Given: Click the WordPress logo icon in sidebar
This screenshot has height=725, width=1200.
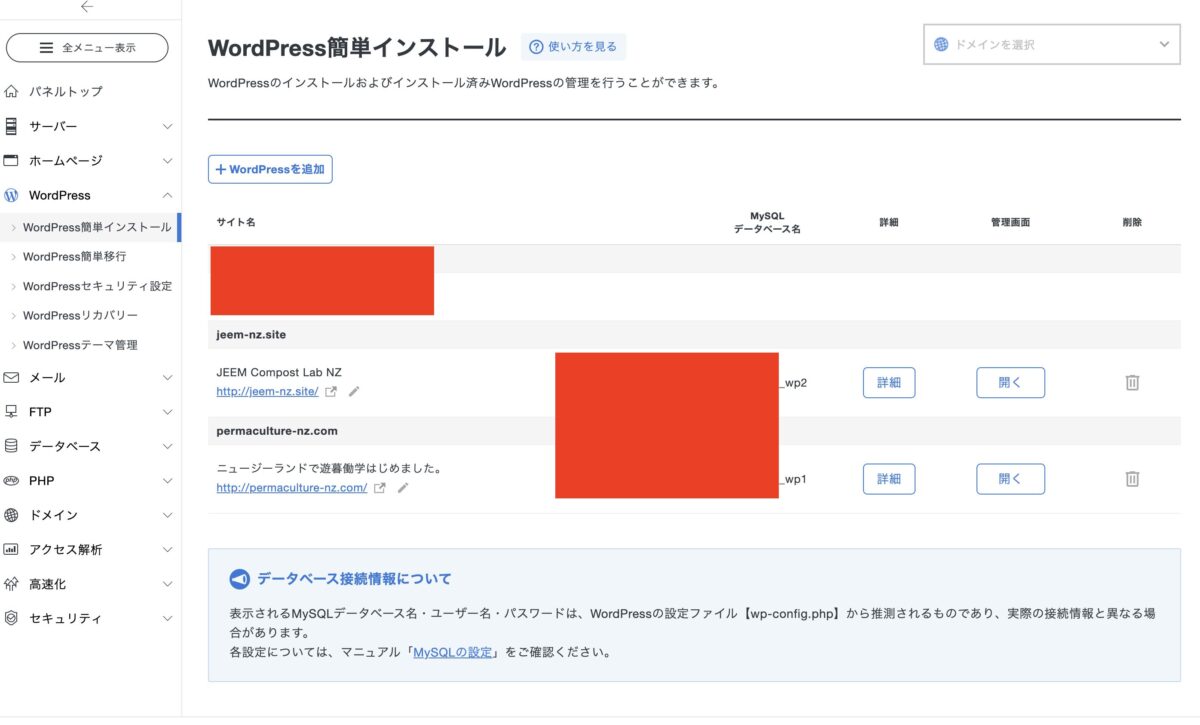Looking at the screenshot, I should pos(11,195).
